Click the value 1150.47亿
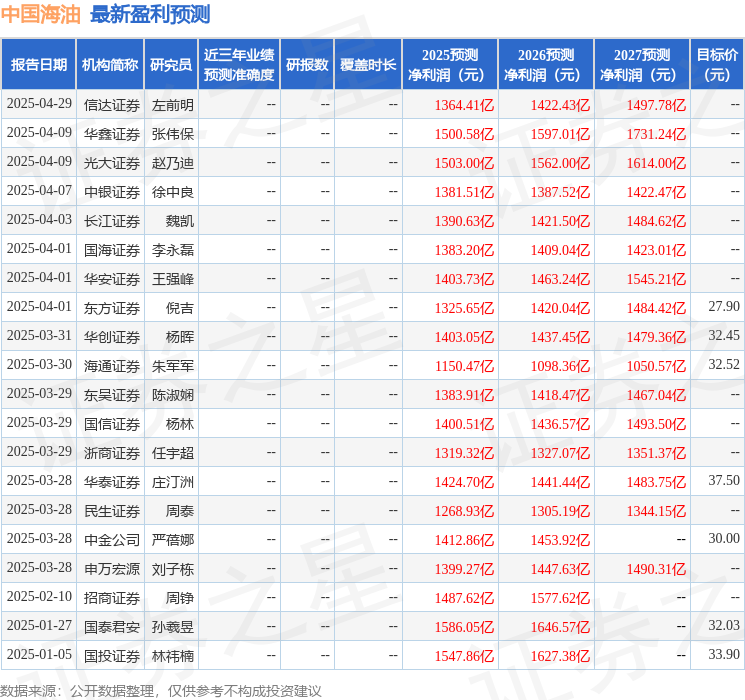The image size is (745, 700). coord(464,366)
